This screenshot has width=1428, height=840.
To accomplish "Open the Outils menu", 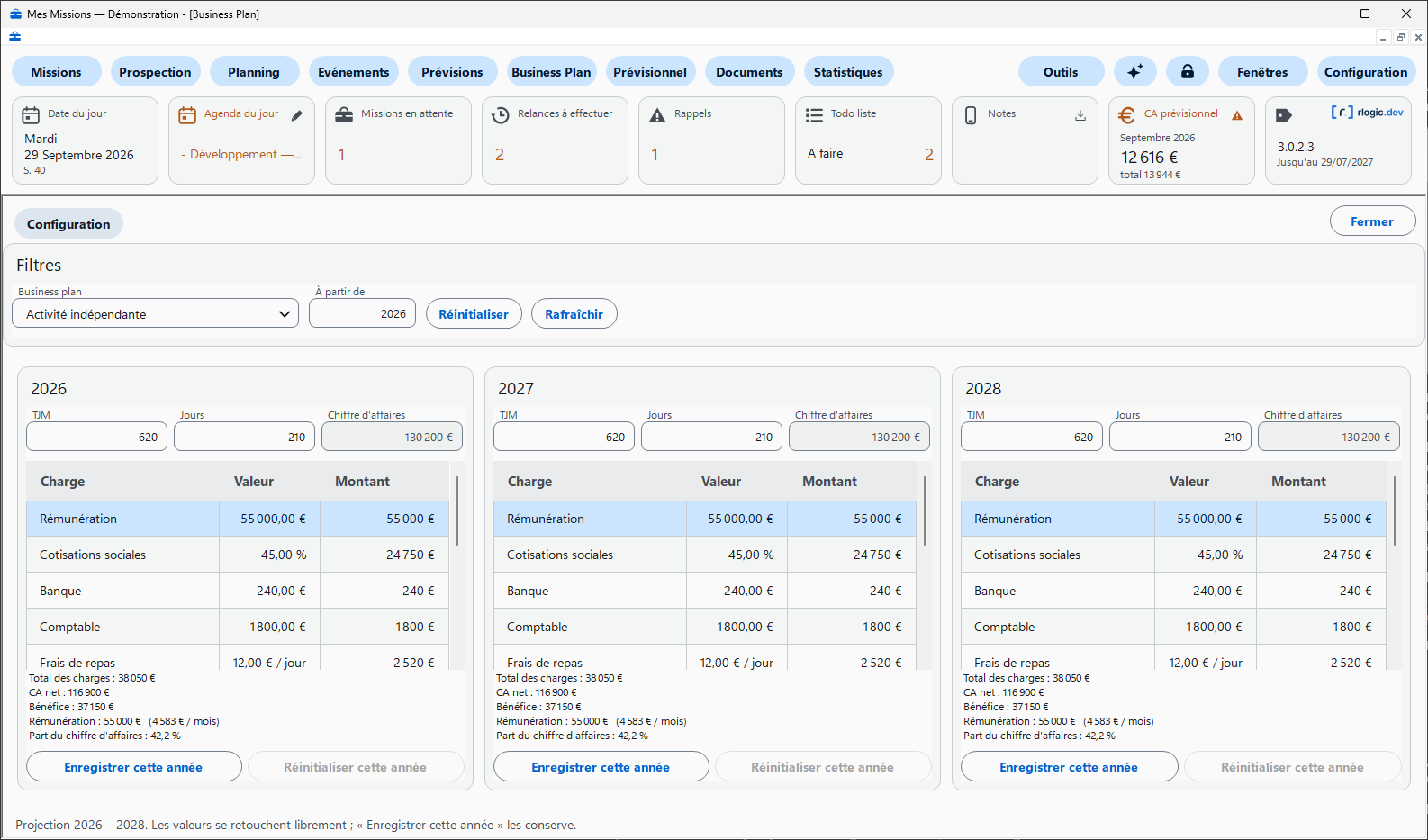I will coord(1061,72).
